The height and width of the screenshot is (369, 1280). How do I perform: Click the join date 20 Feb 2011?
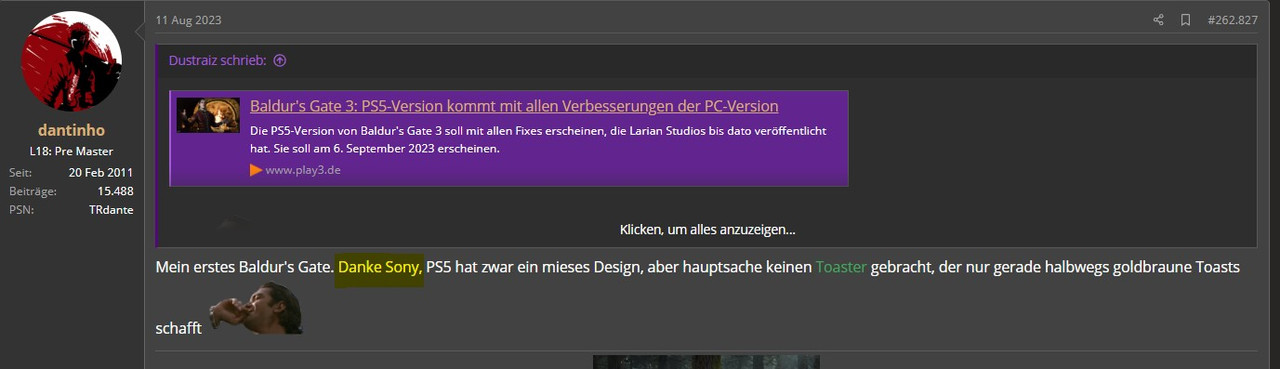(x=101, y=172)
